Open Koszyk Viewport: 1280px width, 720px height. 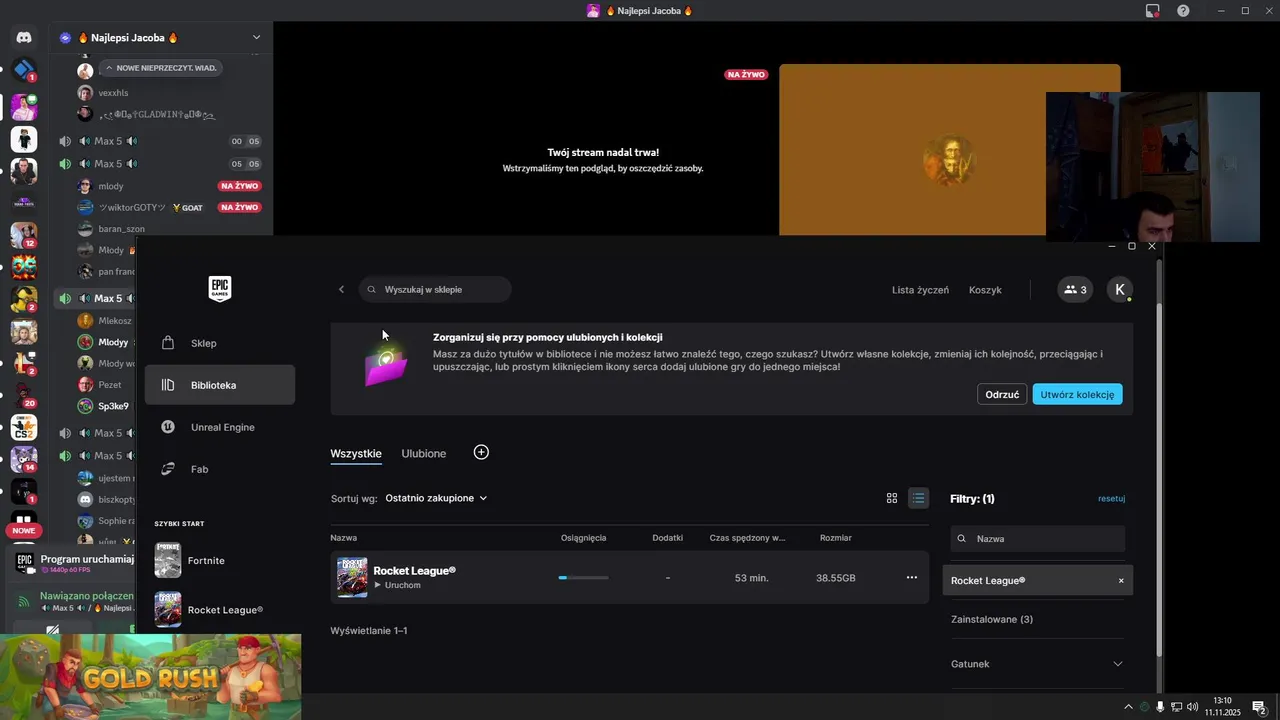[985, 290]
